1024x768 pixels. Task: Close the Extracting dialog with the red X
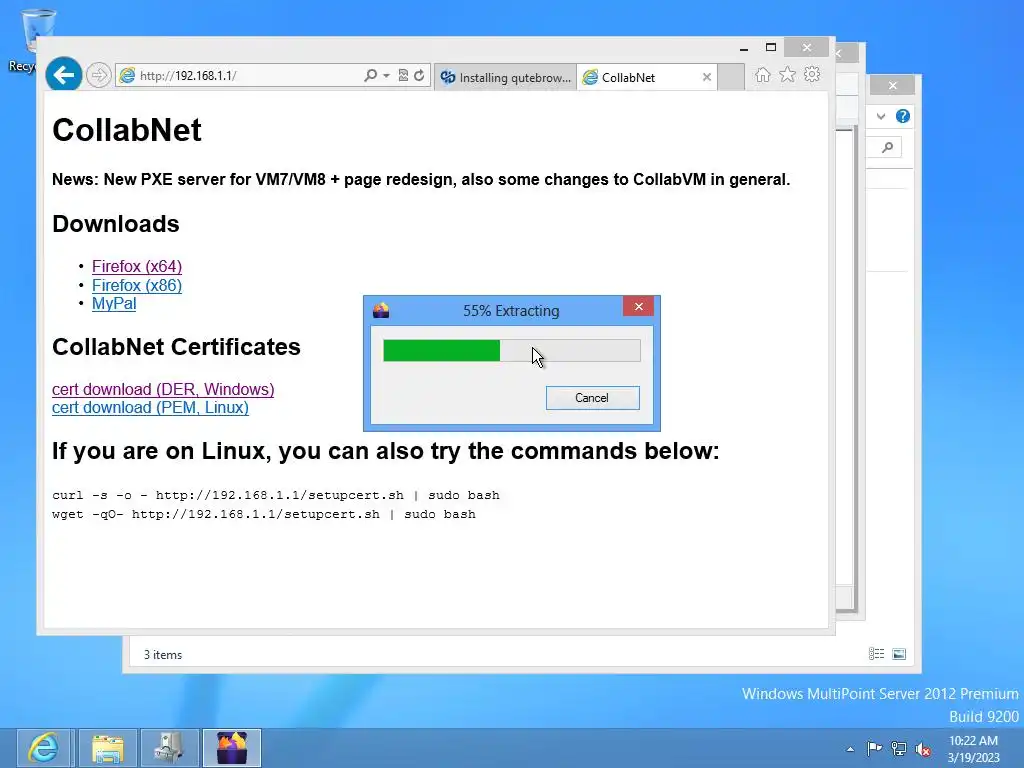pyautogui.click(x=638, y=306)
